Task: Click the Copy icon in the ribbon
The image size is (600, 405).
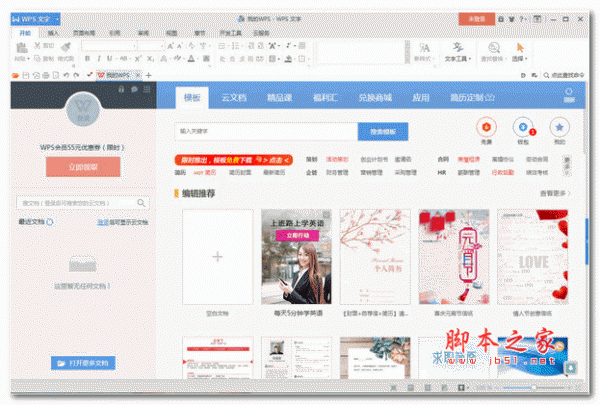Action: [38, 59]
